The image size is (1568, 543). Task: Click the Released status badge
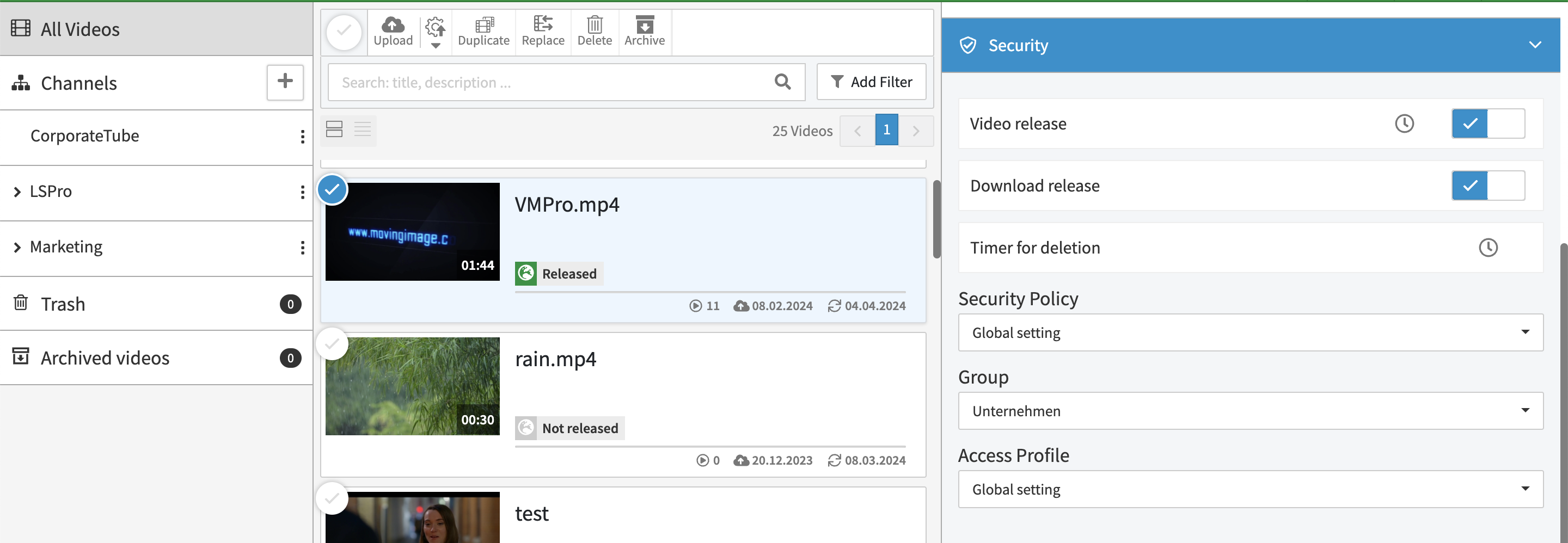(559, 274)
